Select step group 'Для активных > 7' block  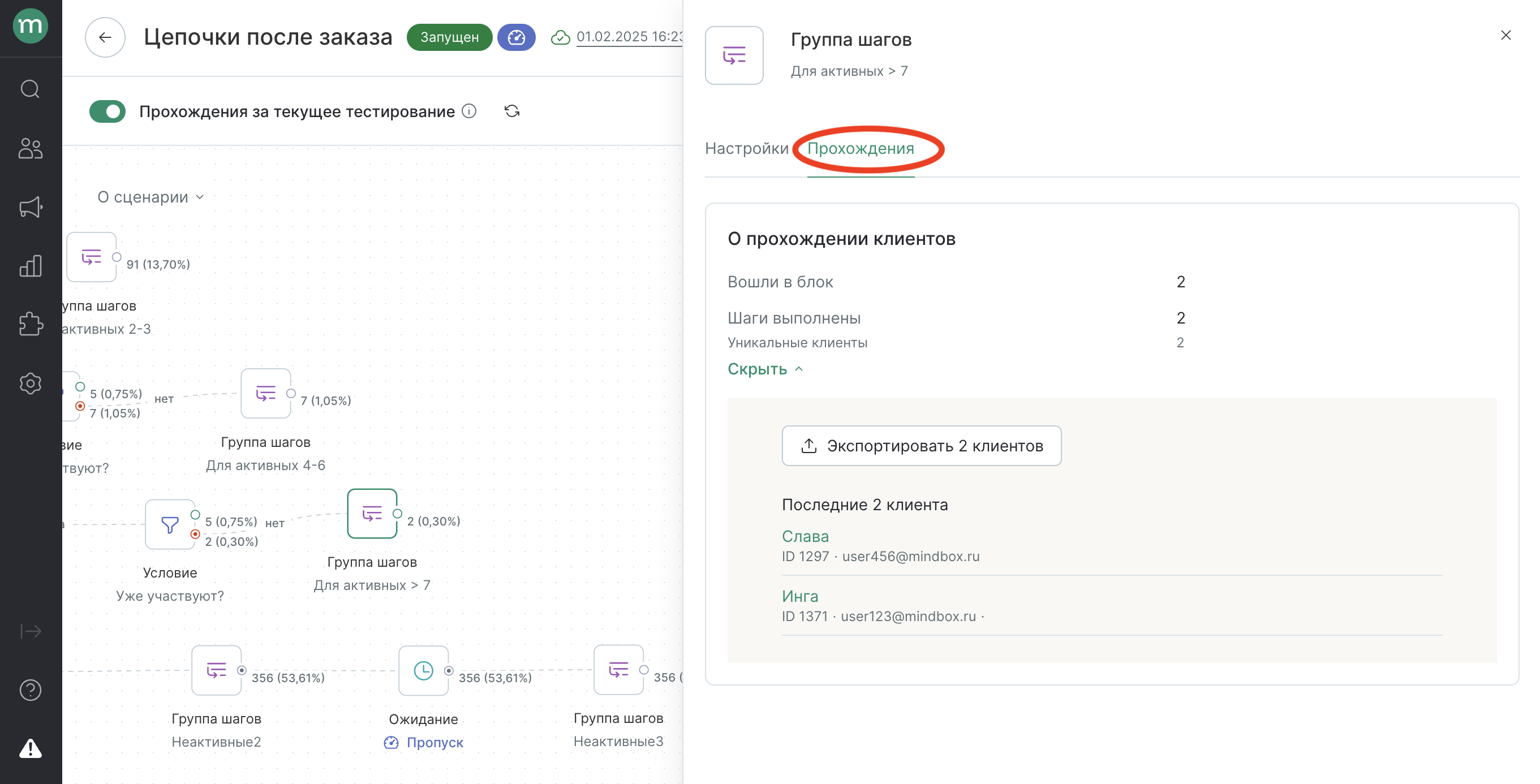tap(372, 513)
